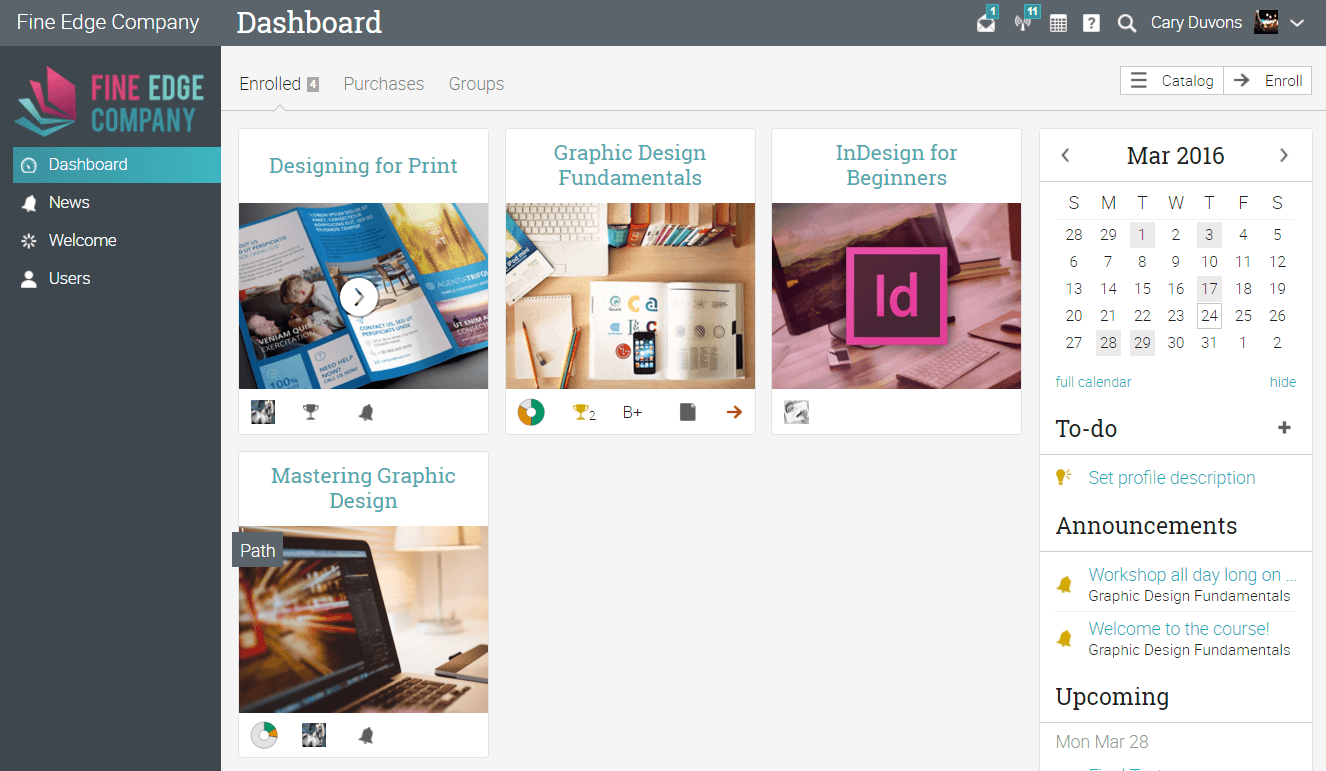Open the Catalog button

[1172, 81]
